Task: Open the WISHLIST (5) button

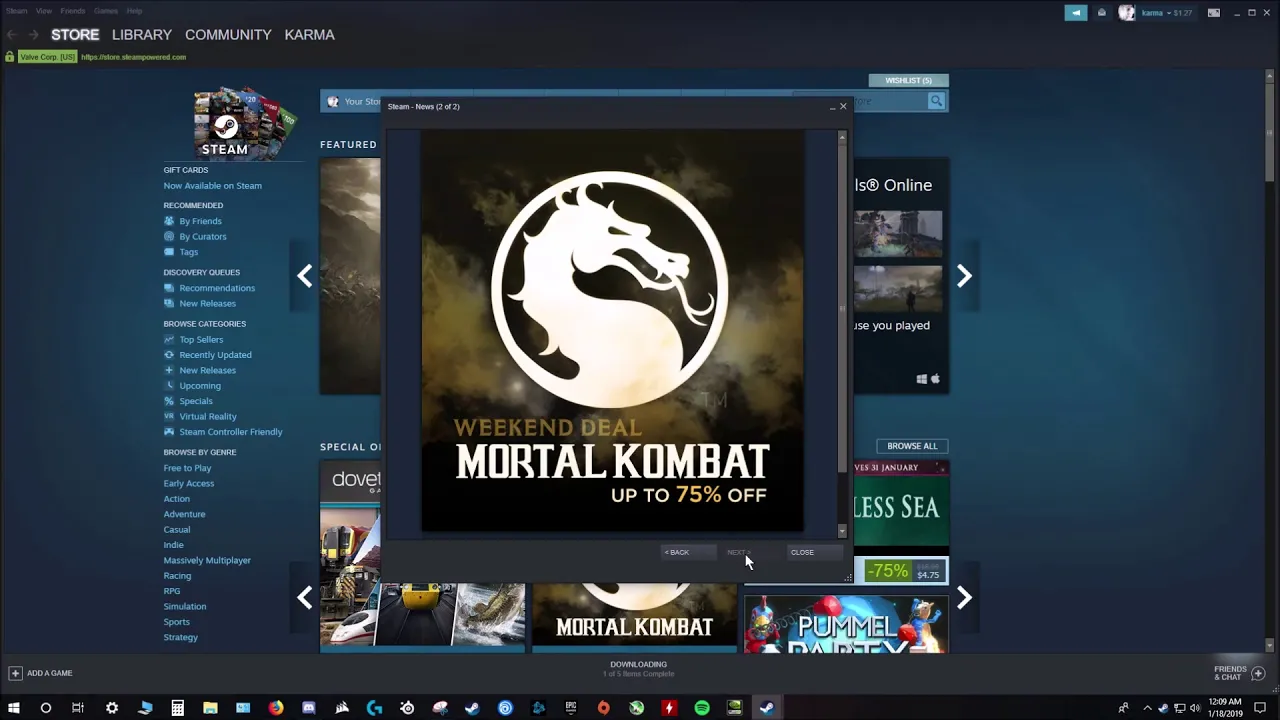Action: 908,80
